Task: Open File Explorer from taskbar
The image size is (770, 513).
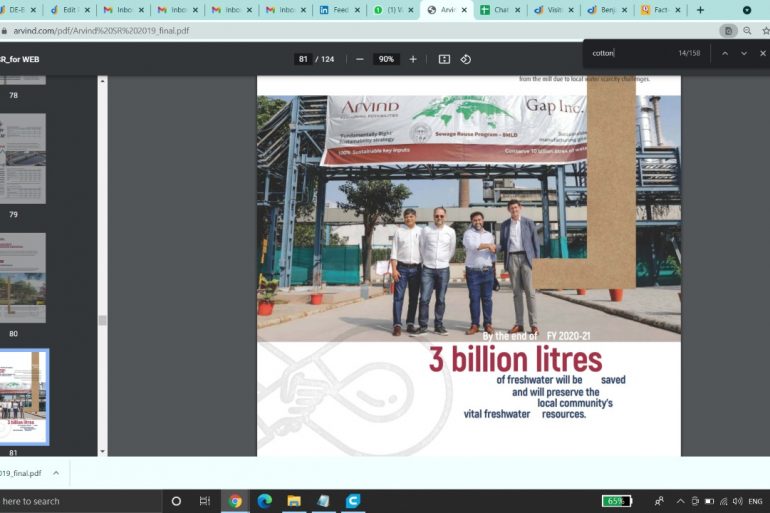Action: click(x=294, y=501)
